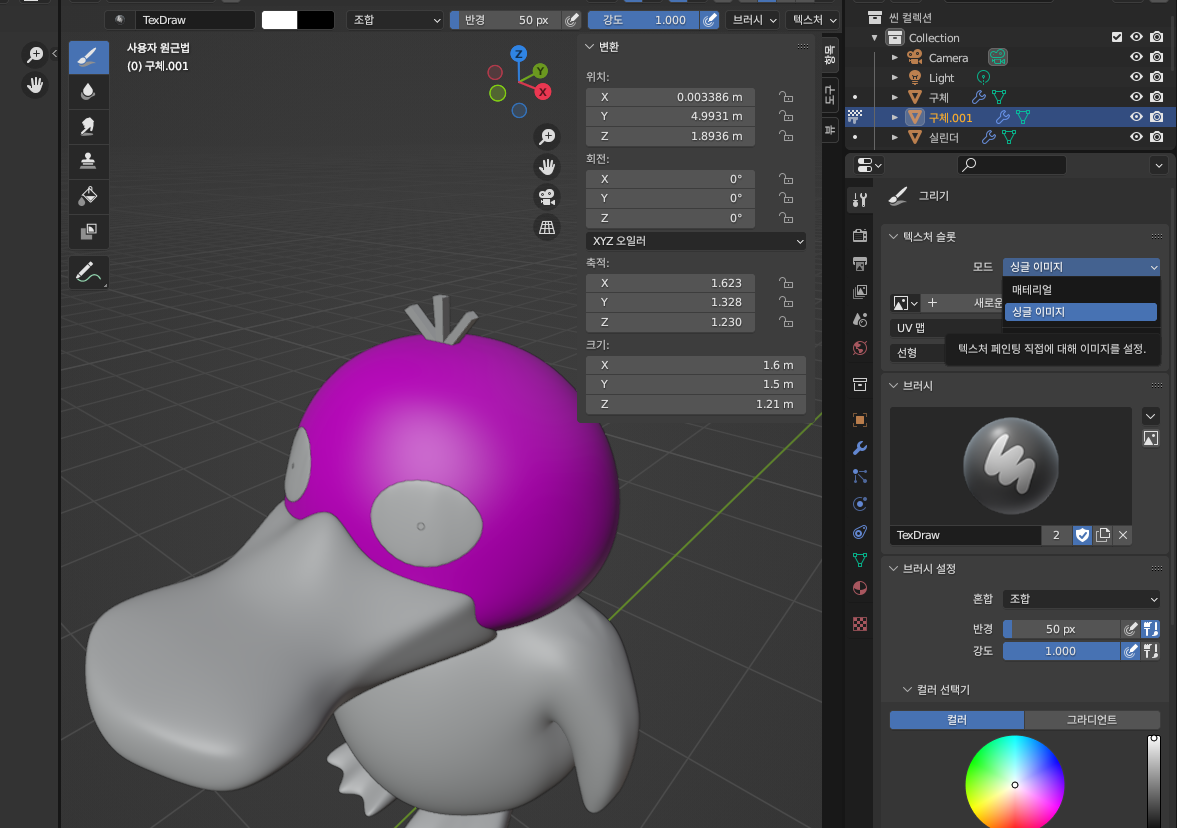Open the XYZ 오일러 rotation mode dropdown
The image size is (1177, 828).
[696, 241]
